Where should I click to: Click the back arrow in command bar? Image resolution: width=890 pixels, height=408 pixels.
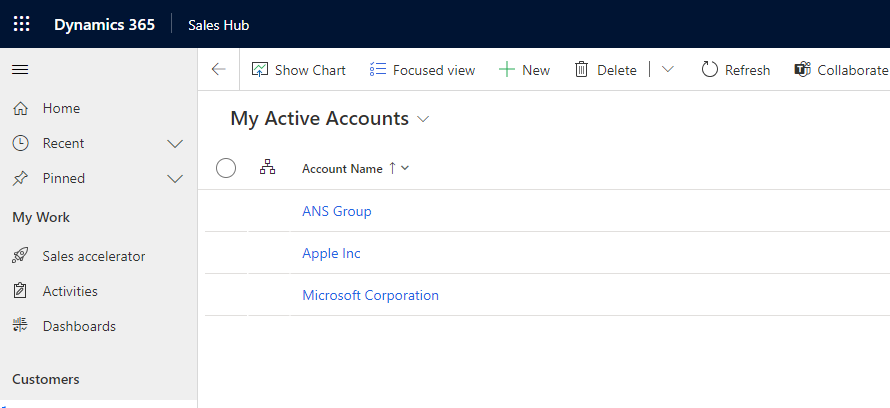[218, 70]
